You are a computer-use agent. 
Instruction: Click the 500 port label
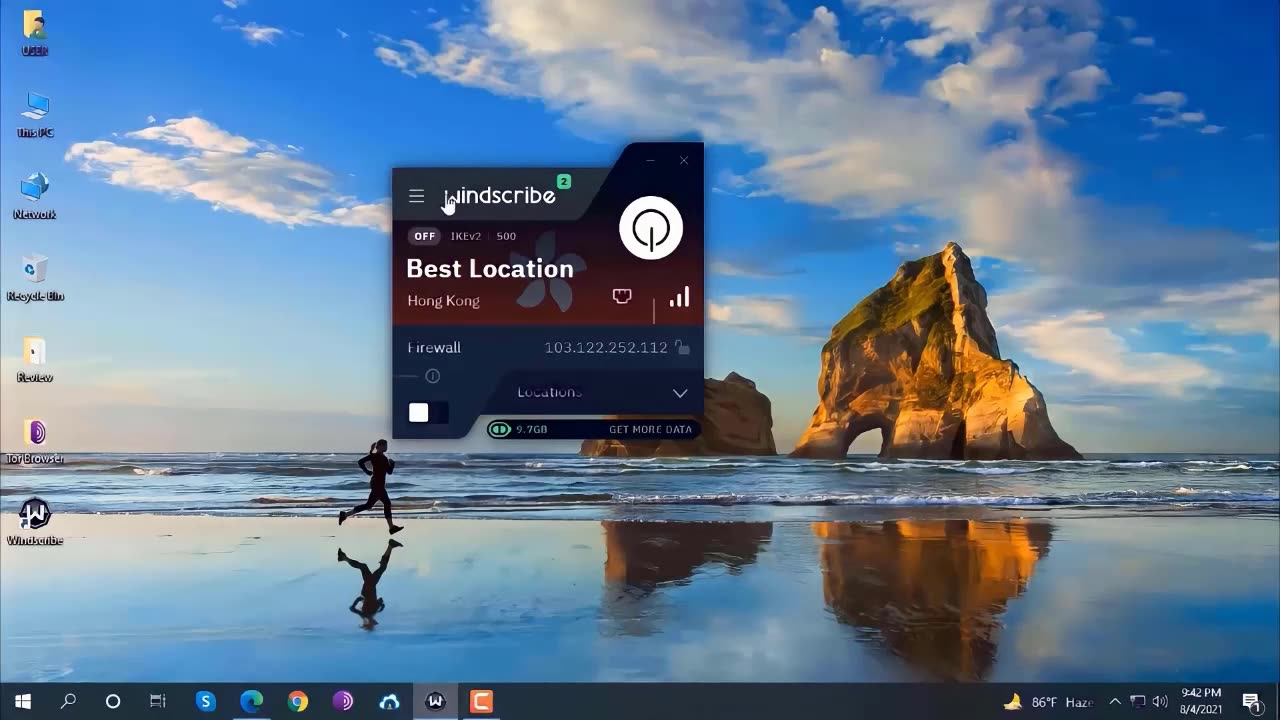(x=506, y=236)
